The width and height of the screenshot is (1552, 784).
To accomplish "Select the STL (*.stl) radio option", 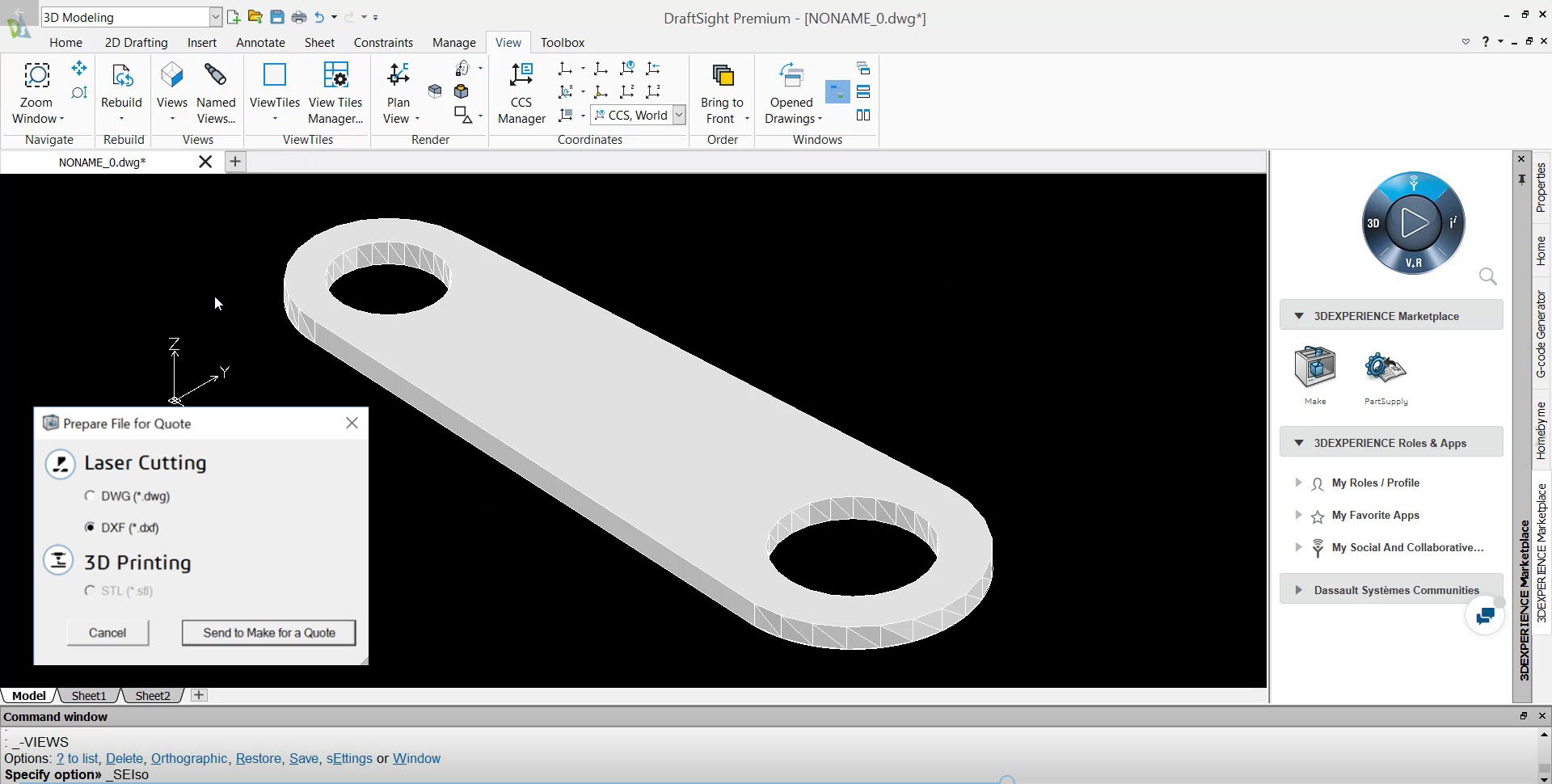I will pos(90,590).
